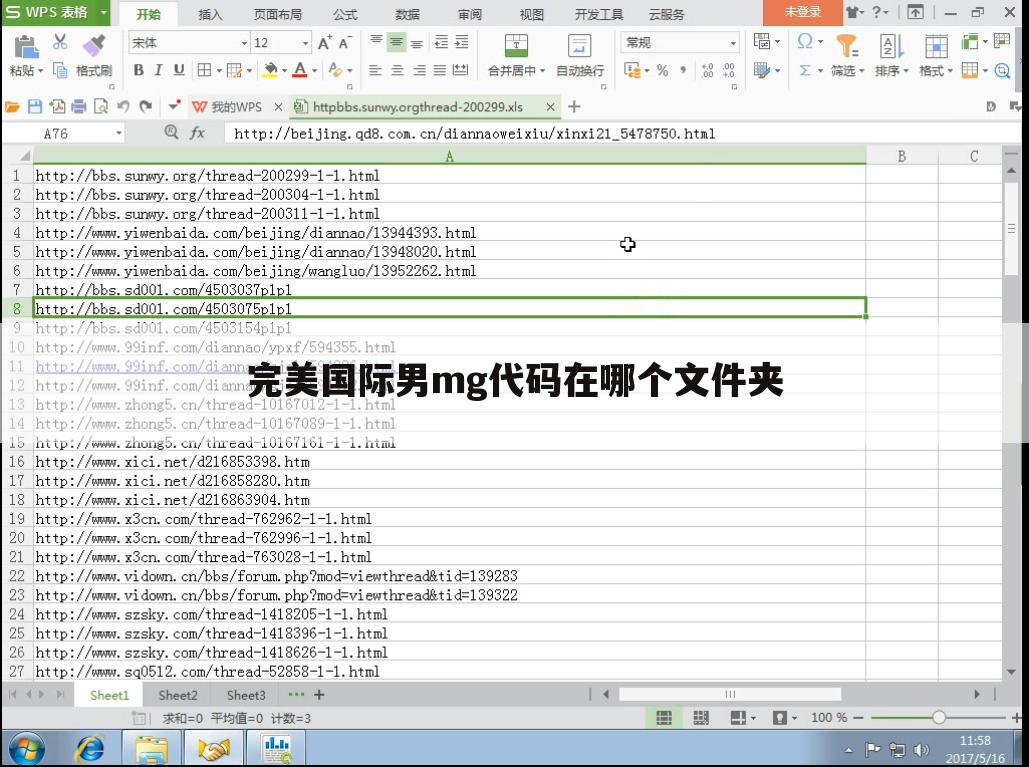Click the vertical scrollbar down arrow

pos(1011,672)
